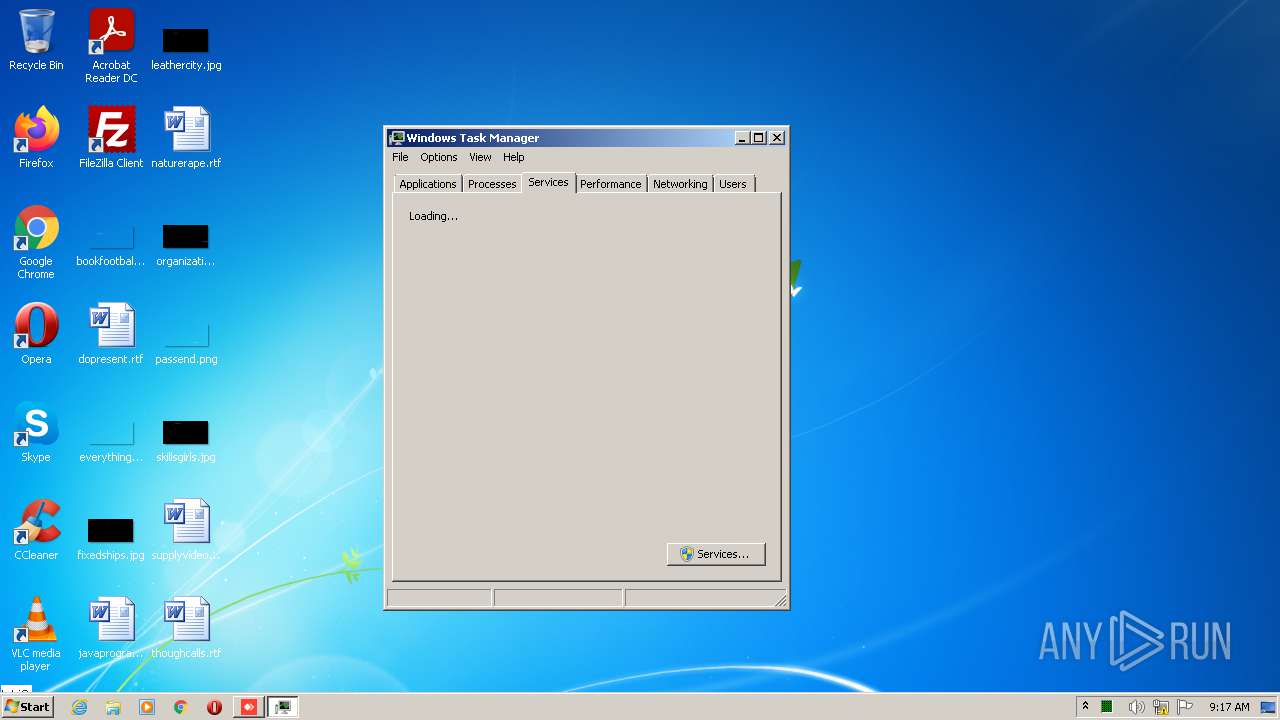This screenshot has width=1280, height=720.
Task: Open Windows Media Player taskbar icon
Action: click(x=147, y=707)
